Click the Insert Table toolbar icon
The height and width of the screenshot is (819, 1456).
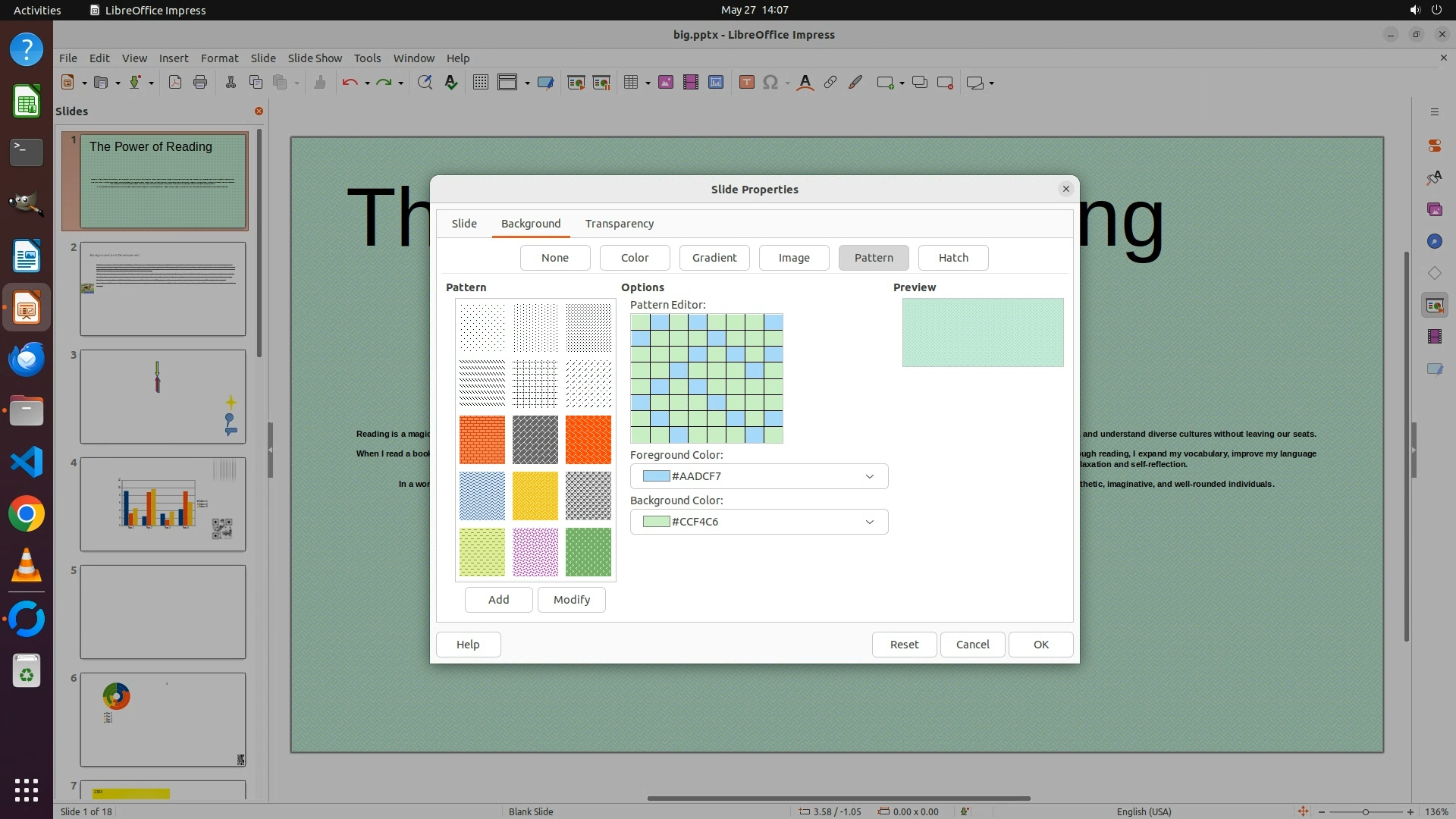click(x=630, y=82)
